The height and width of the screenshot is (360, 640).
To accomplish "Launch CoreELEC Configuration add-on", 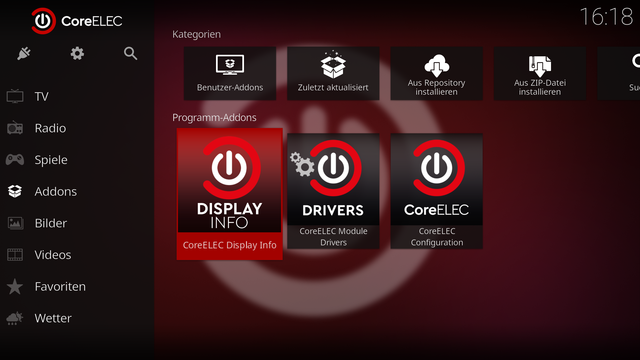I will pyautogui.click(x=436, y=191).
